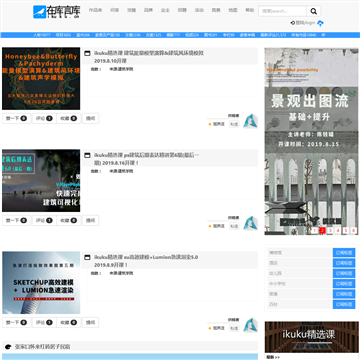The image size is (360, 360).
Task: Open the 活动 menu item
Action: click(199, 10)
